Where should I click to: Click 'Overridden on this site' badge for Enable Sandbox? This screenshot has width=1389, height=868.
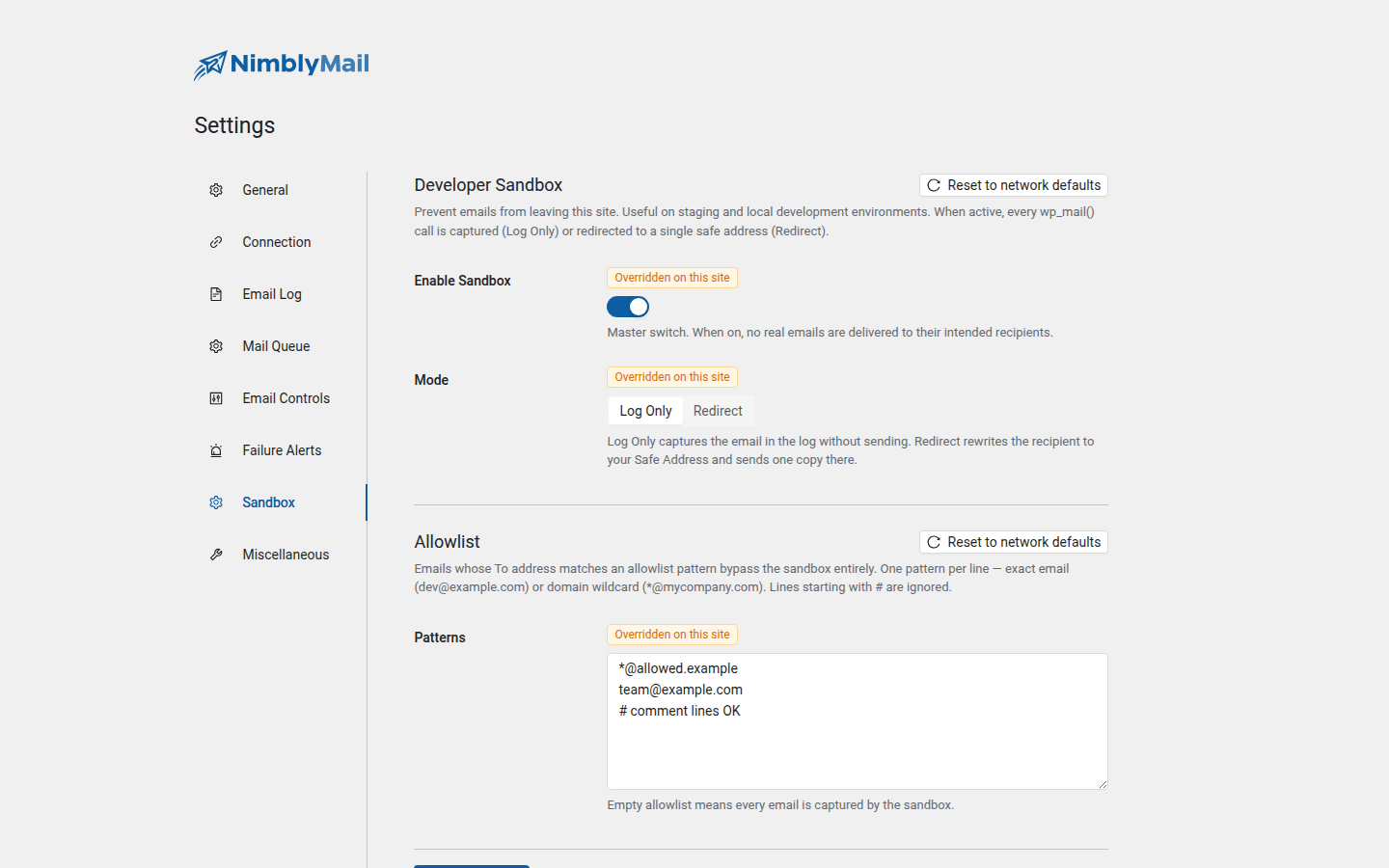click(x=672, y=278)
